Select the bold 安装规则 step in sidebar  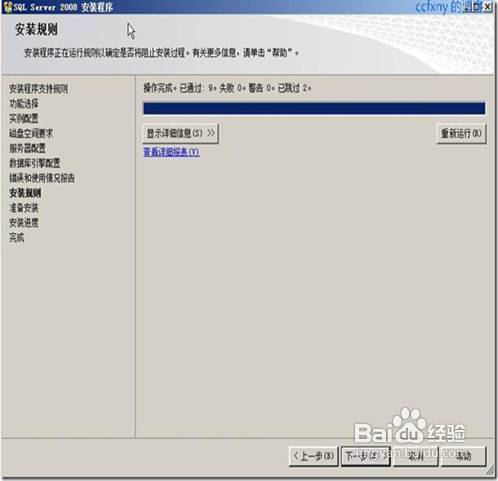tap(25, 193)
